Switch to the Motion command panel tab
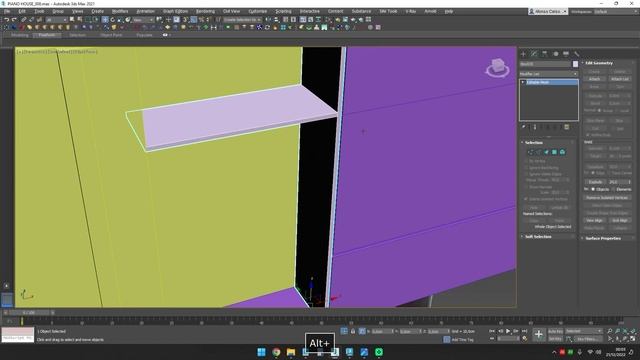This screenshot has width=640, height=360. [555, 53]
